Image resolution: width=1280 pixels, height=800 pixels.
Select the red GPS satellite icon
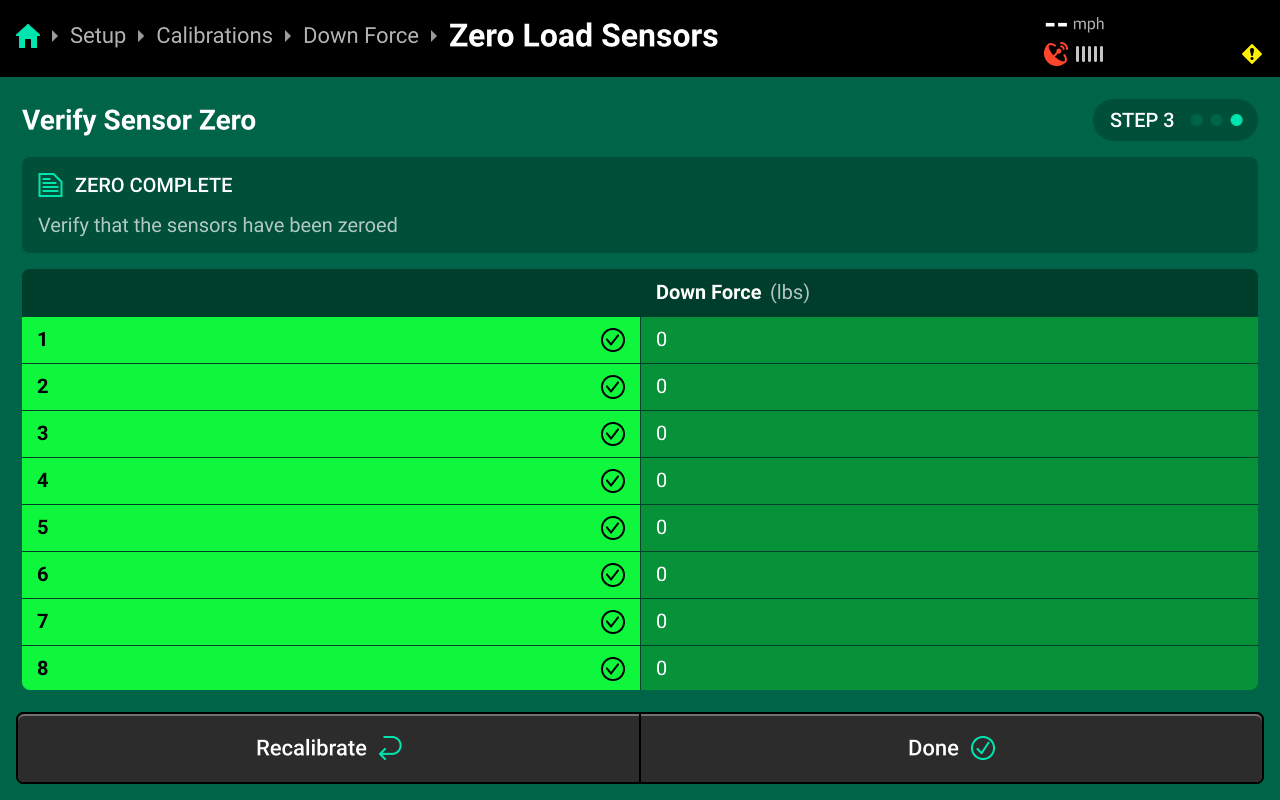click(x=1055, y=54)
